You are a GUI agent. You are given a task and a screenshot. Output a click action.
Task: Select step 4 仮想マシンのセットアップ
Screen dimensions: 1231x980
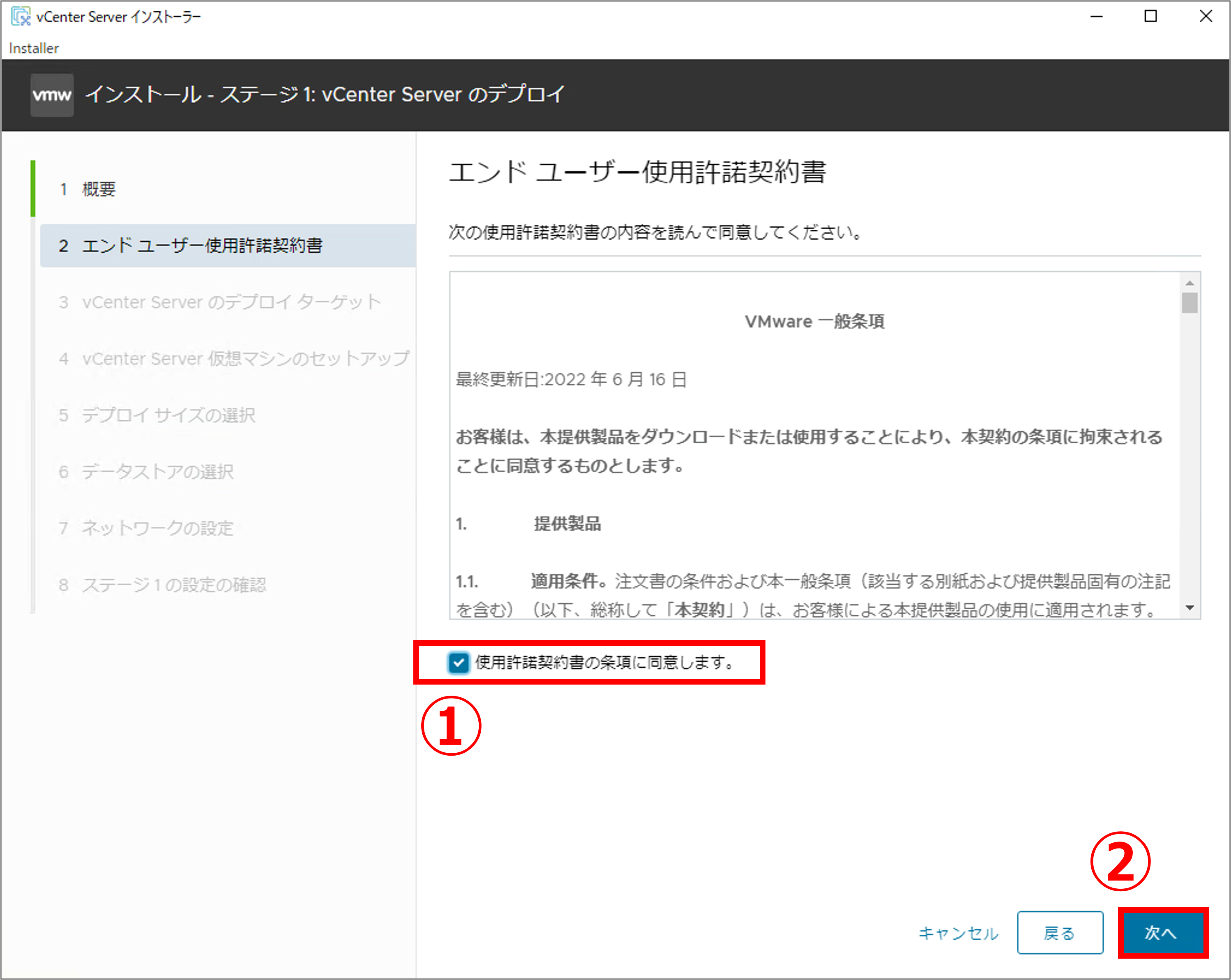click(228, 359)
